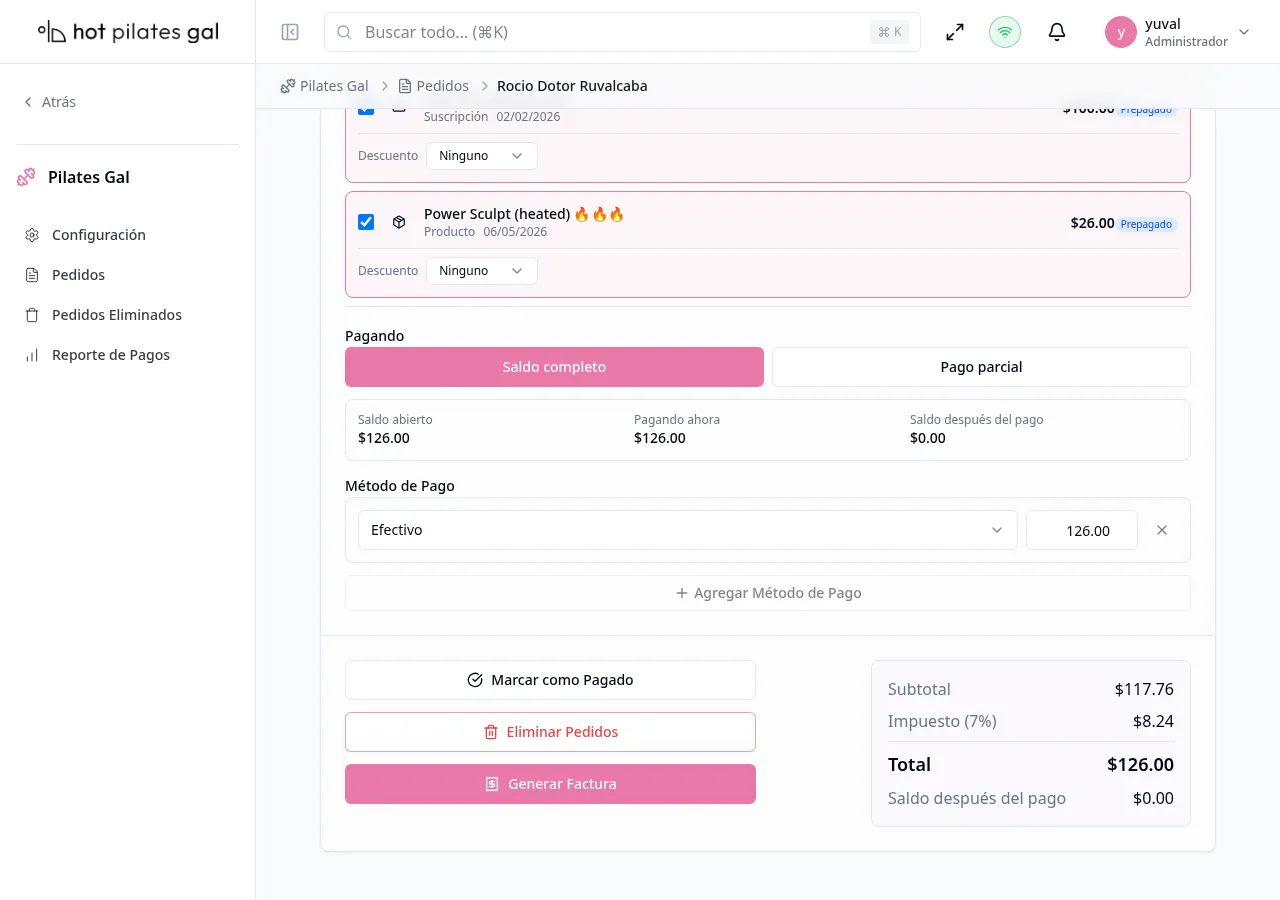Click the Pedidos breadcrumb document icon
The height and width of the screenshot is (900, 1280).
[405, 86]
